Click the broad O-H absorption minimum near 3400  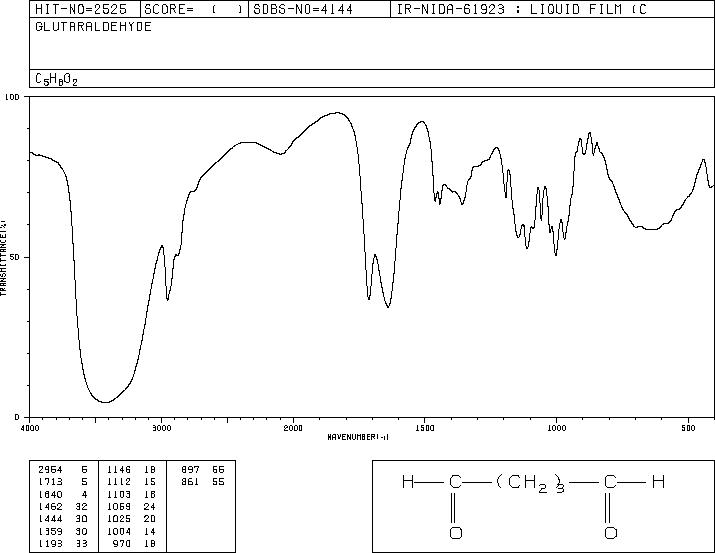click(x=105, y=402)
